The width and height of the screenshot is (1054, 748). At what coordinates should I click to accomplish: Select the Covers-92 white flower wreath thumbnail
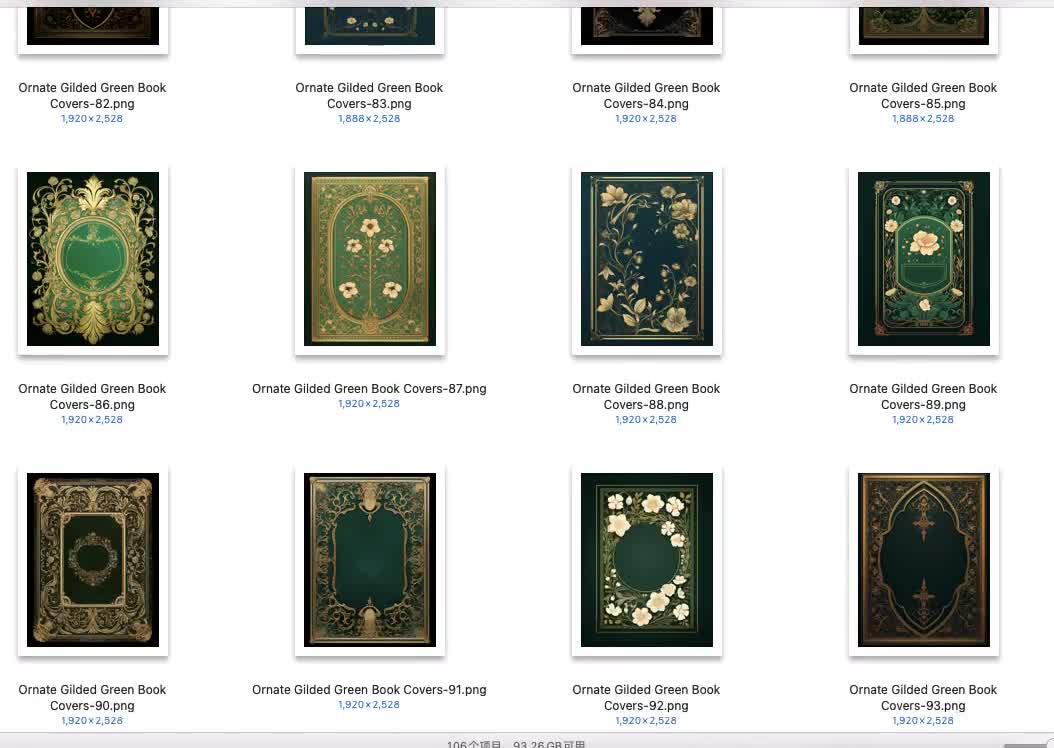647,560
